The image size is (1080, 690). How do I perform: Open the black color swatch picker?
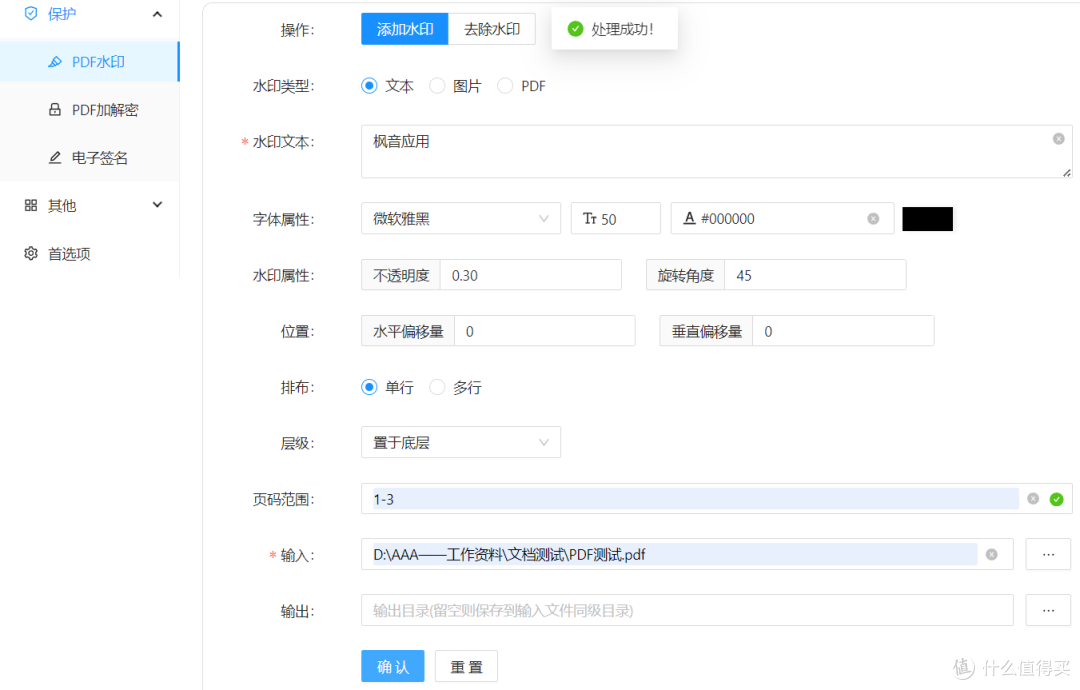pyautogui.click(x=928, y=219)
